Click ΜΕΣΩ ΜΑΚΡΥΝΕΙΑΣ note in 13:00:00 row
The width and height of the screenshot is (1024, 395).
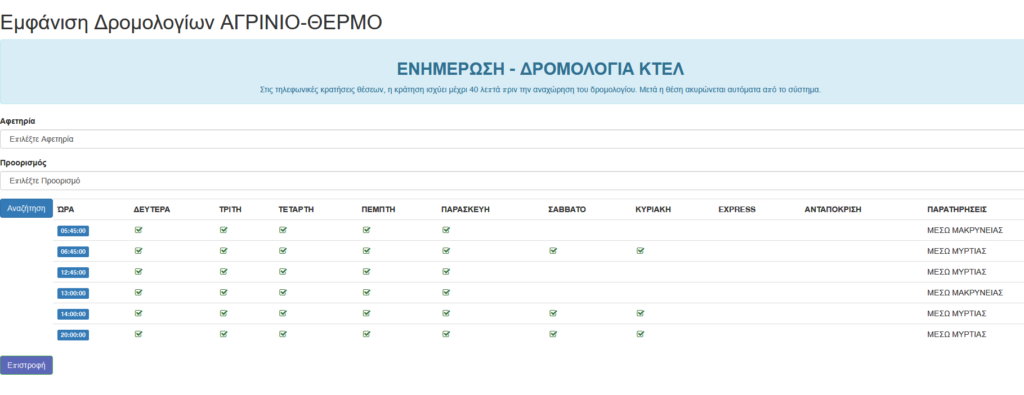coord(965,293)
